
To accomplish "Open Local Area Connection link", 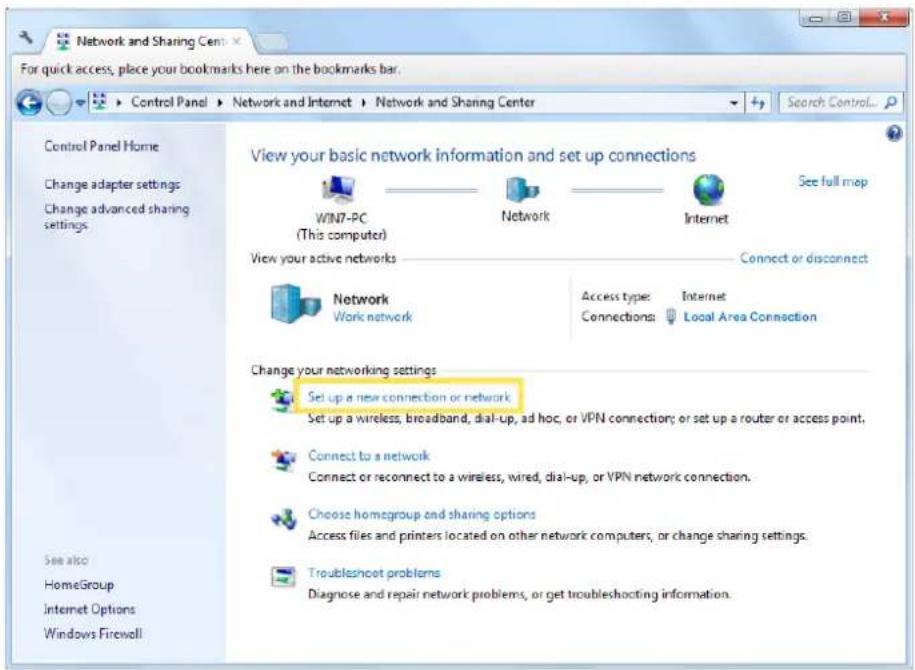I will [x=750, y=317].
